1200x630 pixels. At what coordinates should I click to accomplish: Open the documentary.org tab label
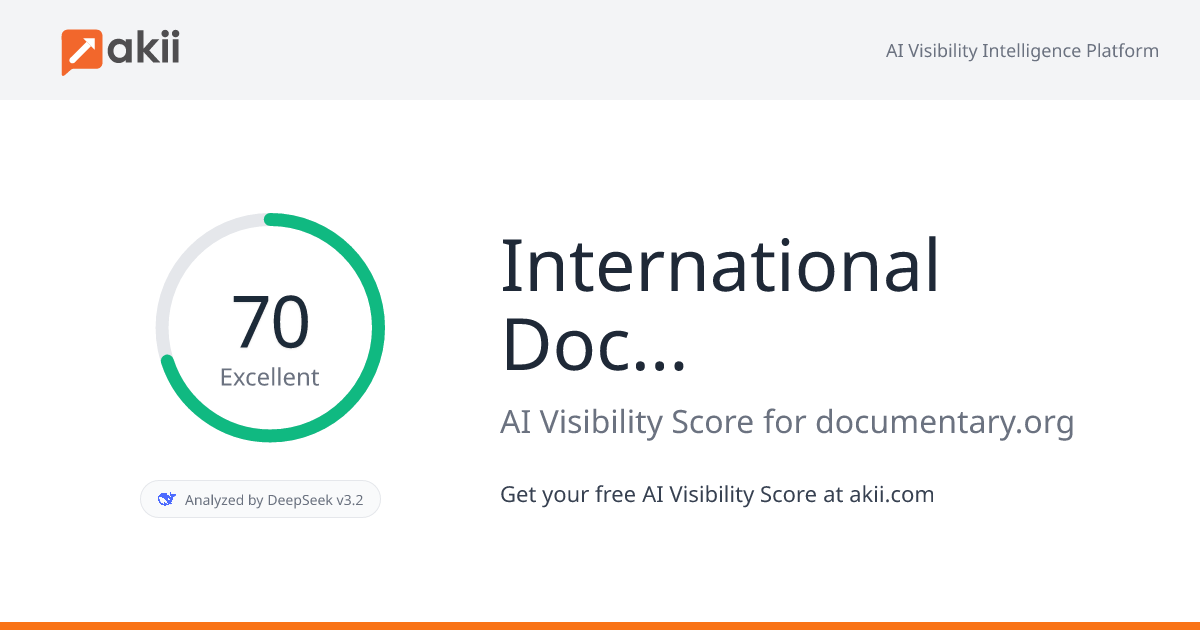tap(945, 421)
